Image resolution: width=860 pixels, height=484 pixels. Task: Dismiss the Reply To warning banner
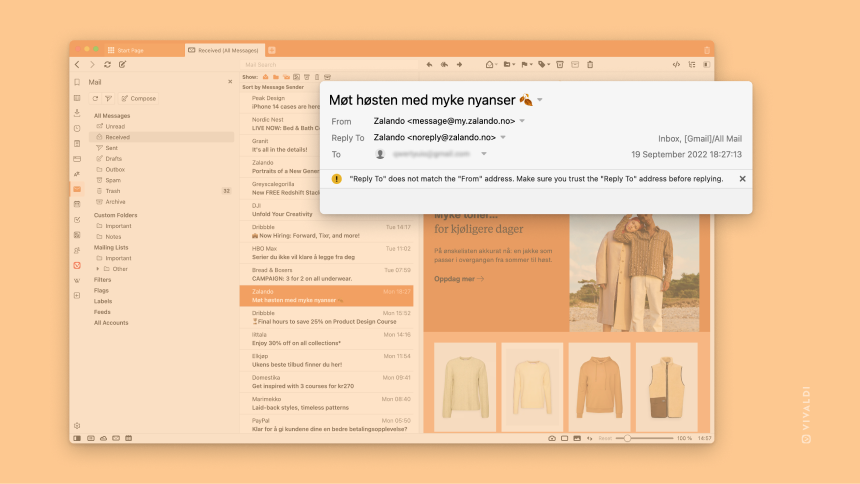742,179
